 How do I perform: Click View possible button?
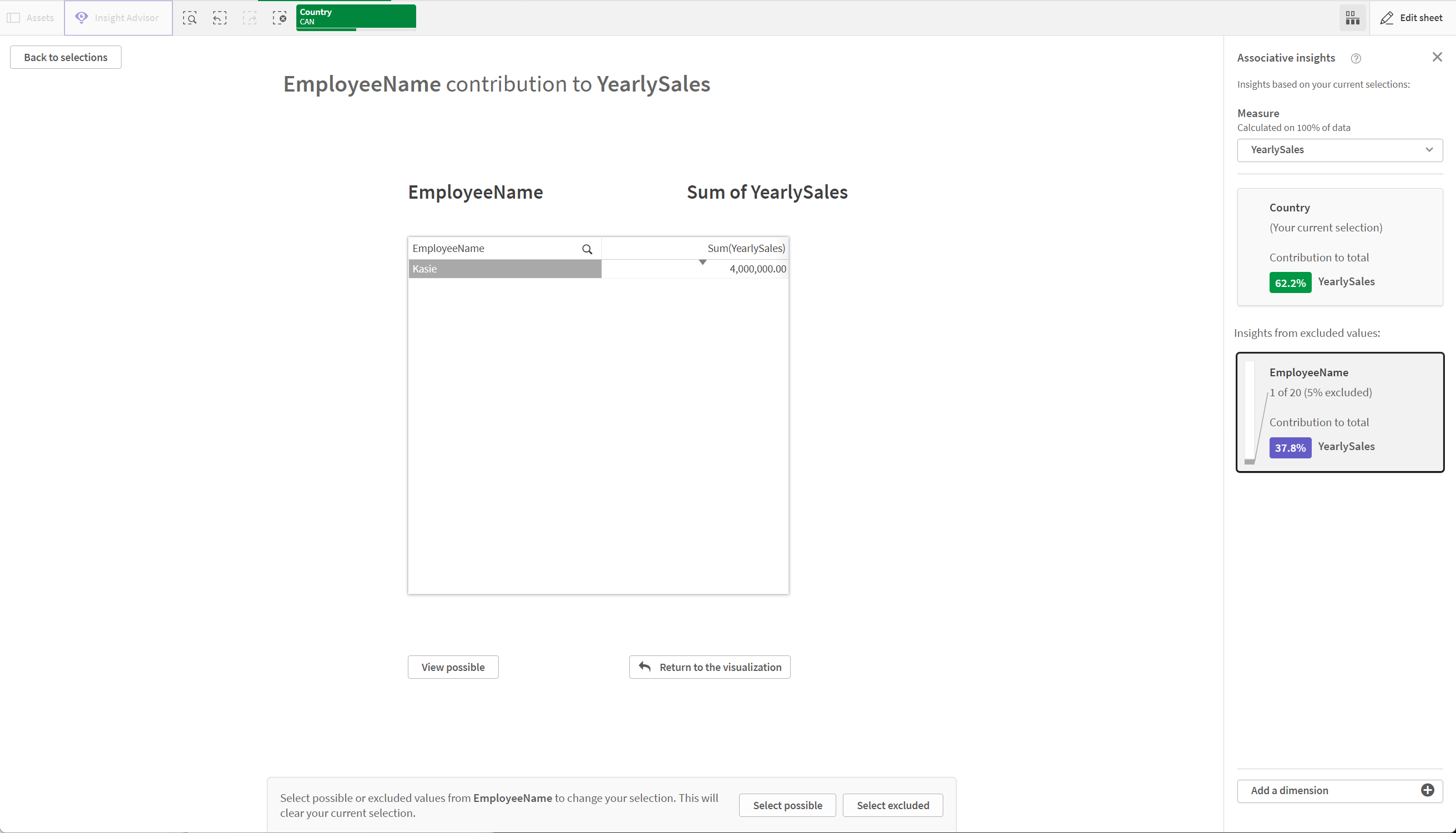click(452, 667)
